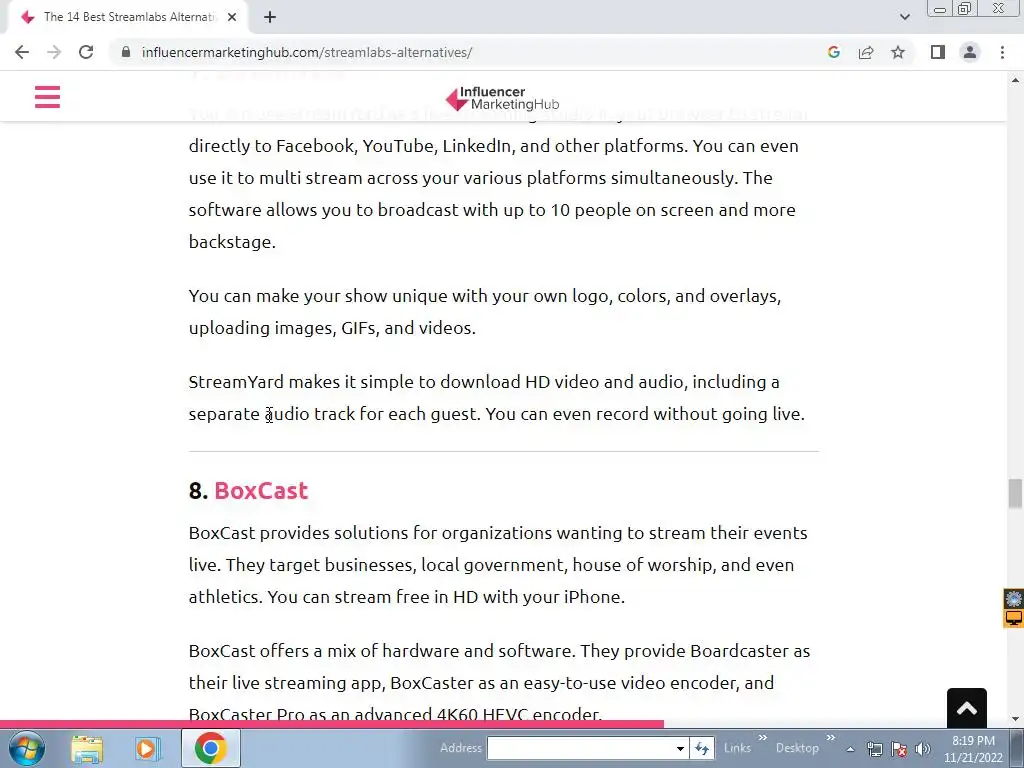1024x768 pixels.
Task: Open a new browser tab
Action: [x=270, y=17]
